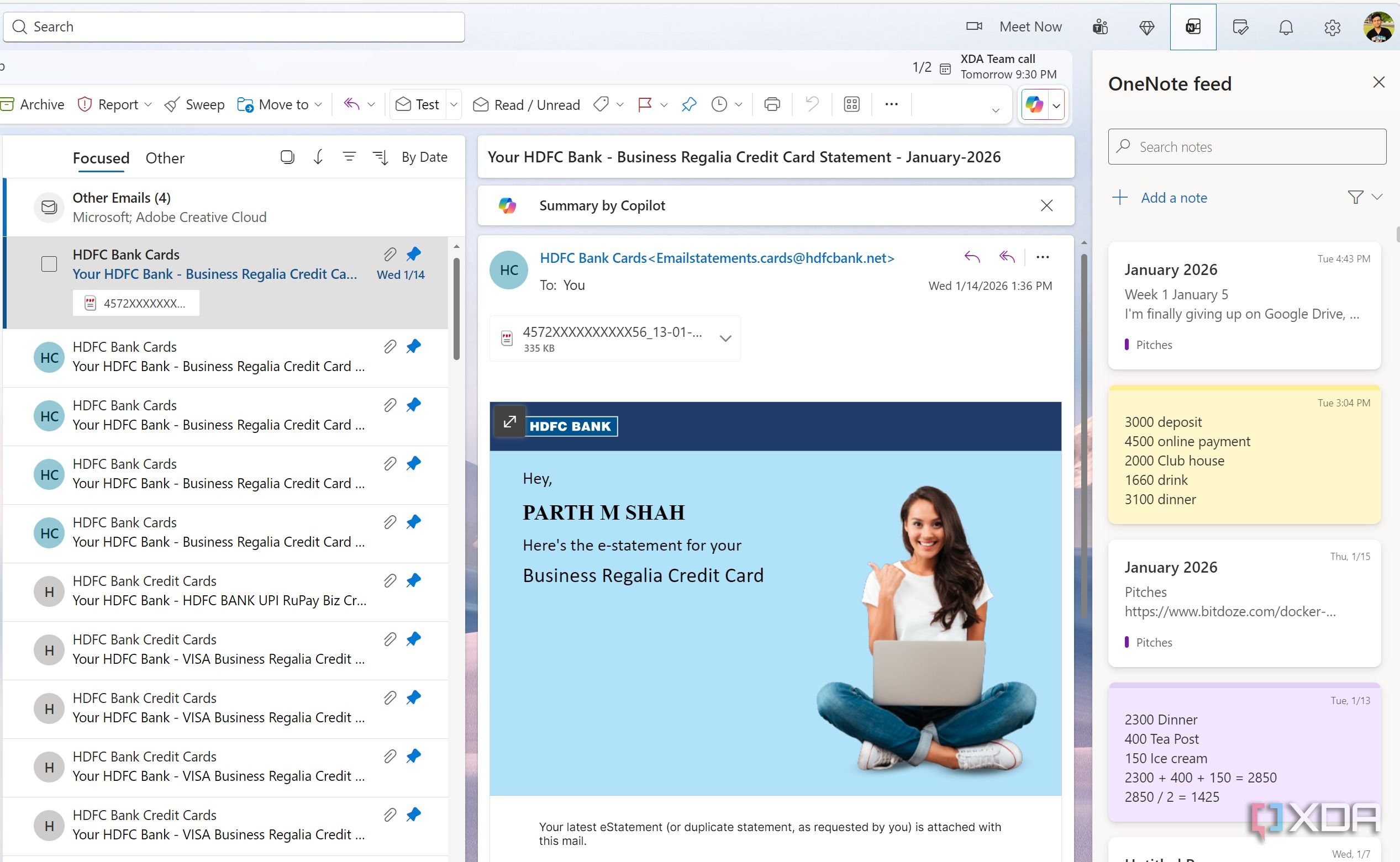Open the Test quick step dropdown arrow
This screenshot has height=862, width=1400.
[x=454, y=104]
